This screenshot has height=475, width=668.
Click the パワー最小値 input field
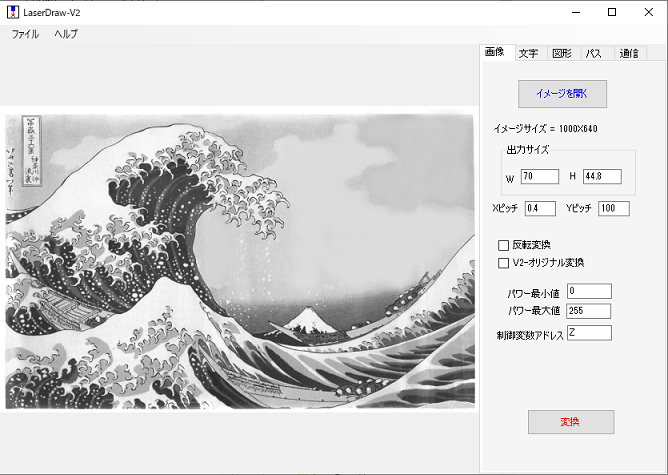(x=588, y=291)
